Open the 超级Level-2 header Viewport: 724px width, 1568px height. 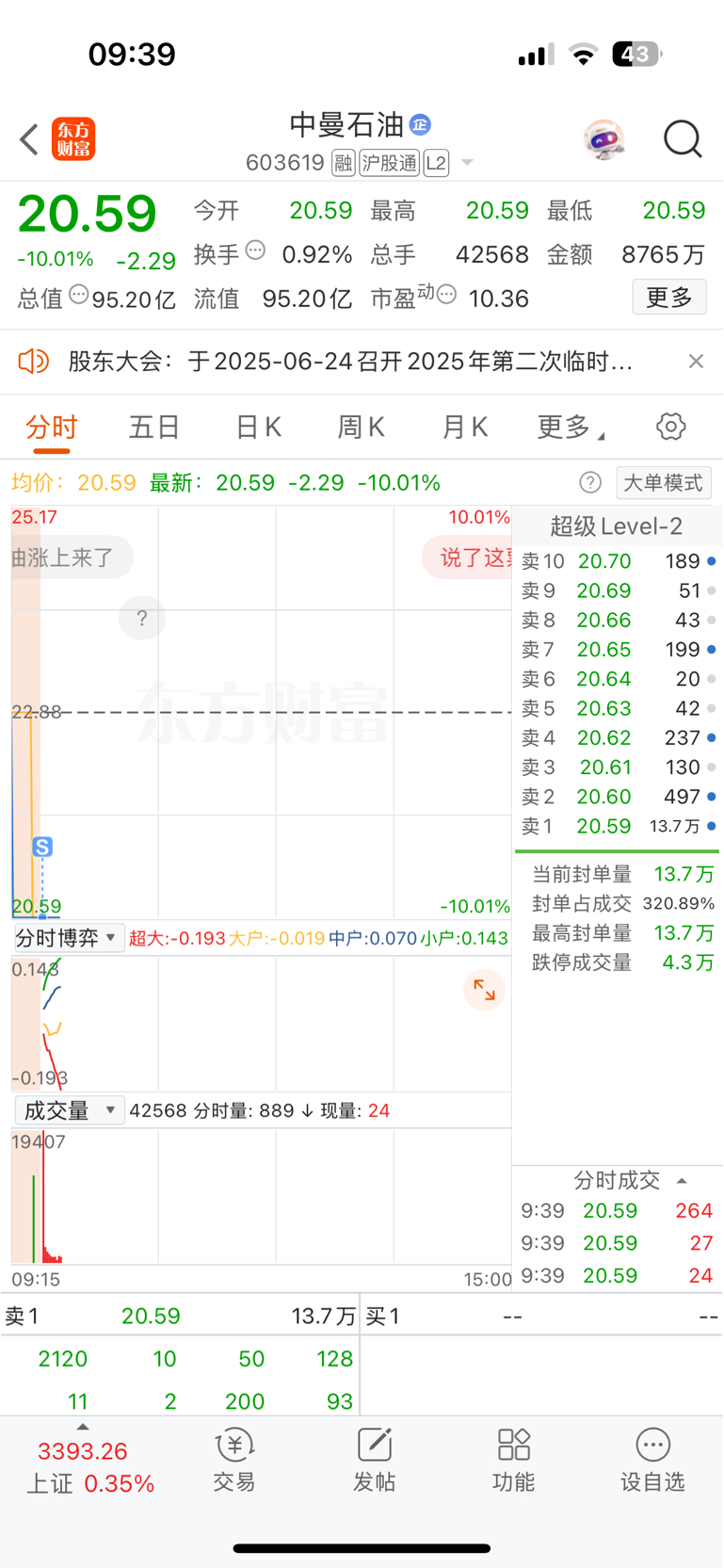pyautogui.click(x=617, y=526)
